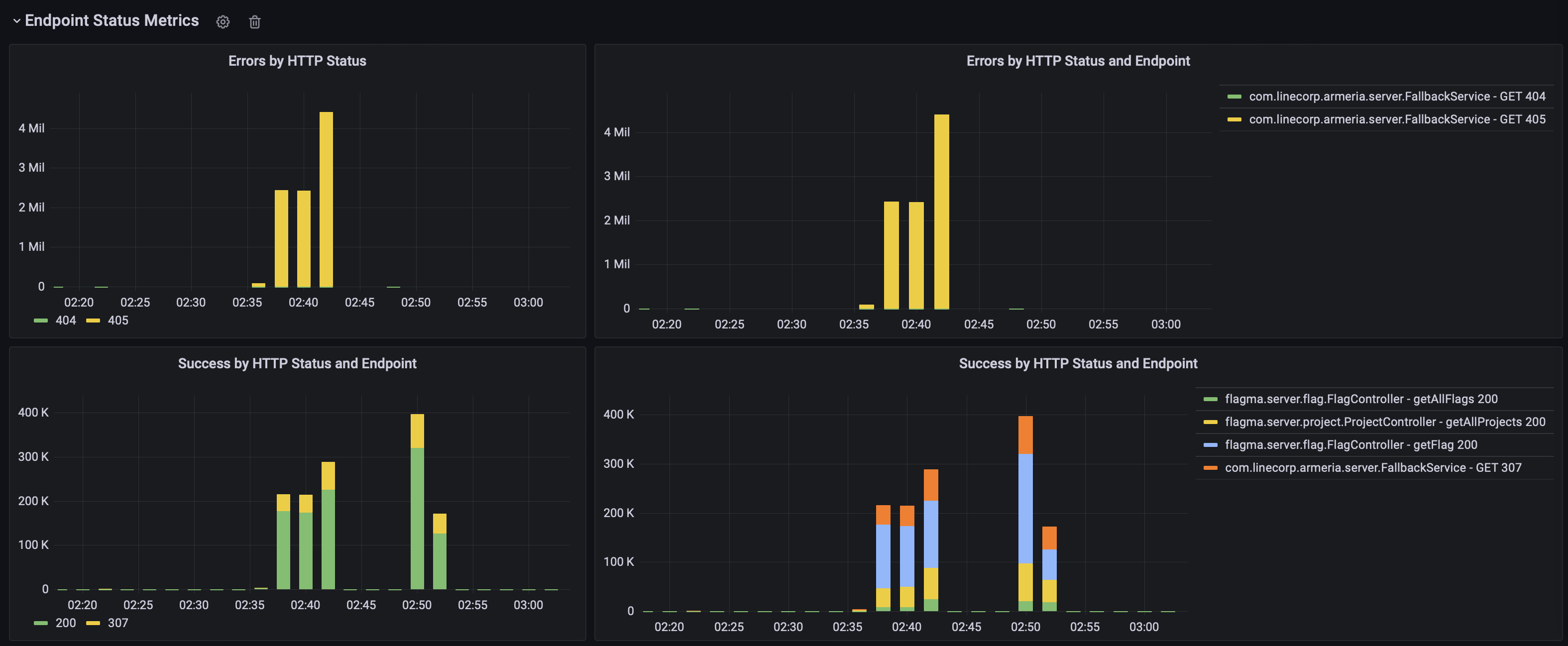Open the row settings gear icon

pyautogui.click(x=223, y=22)
